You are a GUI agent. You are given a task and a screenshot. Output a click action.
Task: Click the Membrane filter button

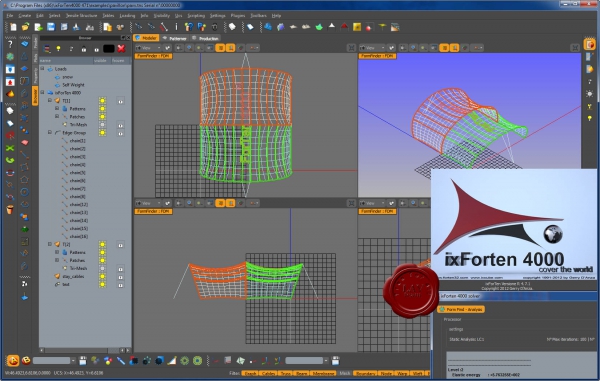click(323, 373)
